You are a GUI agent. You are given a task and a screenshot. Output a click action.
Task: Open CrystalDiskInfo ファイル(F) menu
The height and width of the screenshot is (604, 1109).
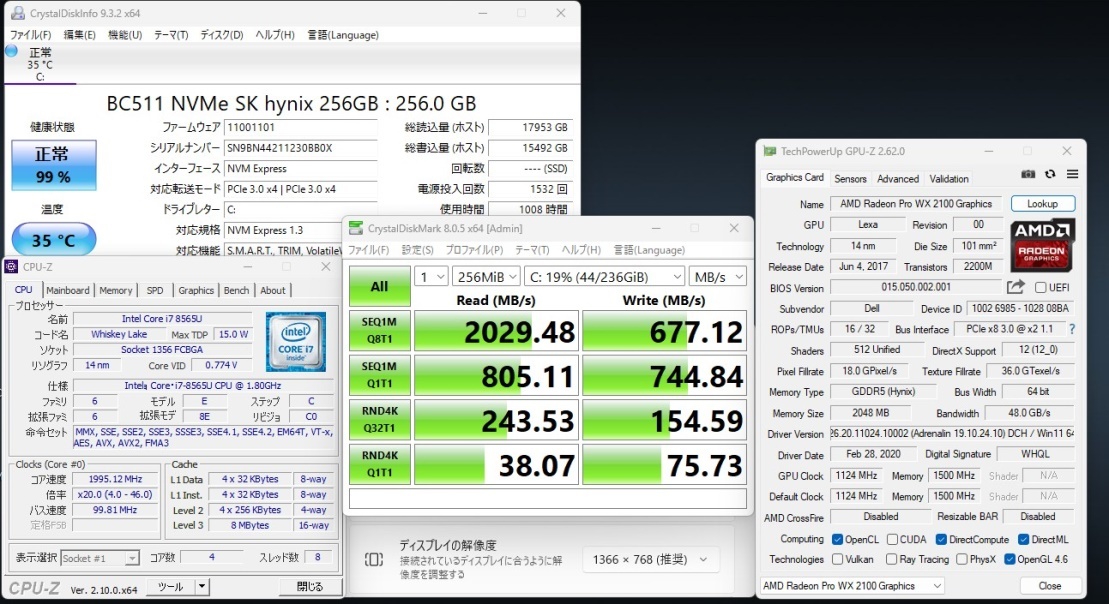[x=30, y=35]
